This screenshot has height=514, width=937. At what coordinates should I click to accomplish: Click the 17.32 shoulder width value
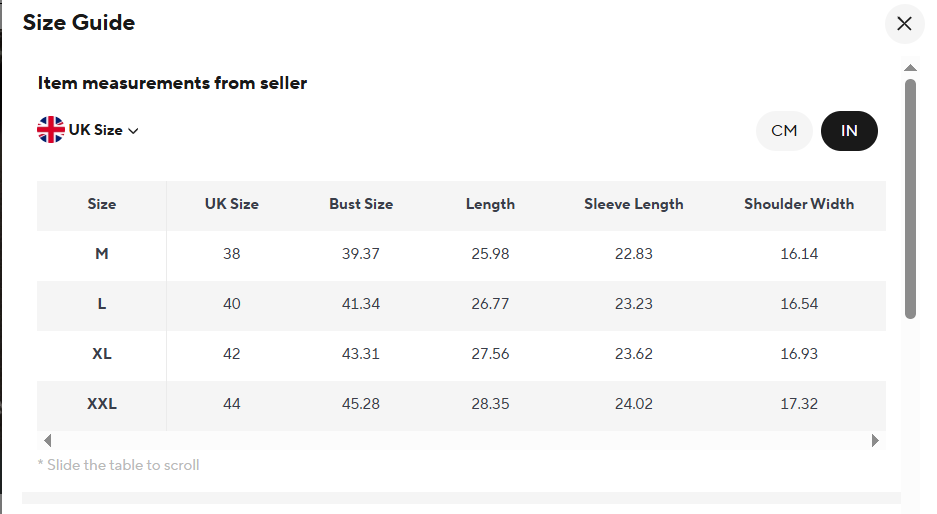[x=799, y=404]
